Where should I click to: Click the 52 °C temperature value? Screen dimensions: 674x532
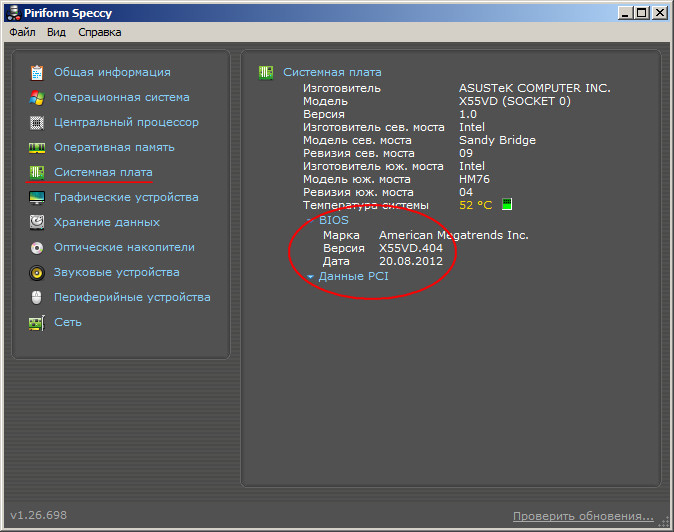[475, 205]
